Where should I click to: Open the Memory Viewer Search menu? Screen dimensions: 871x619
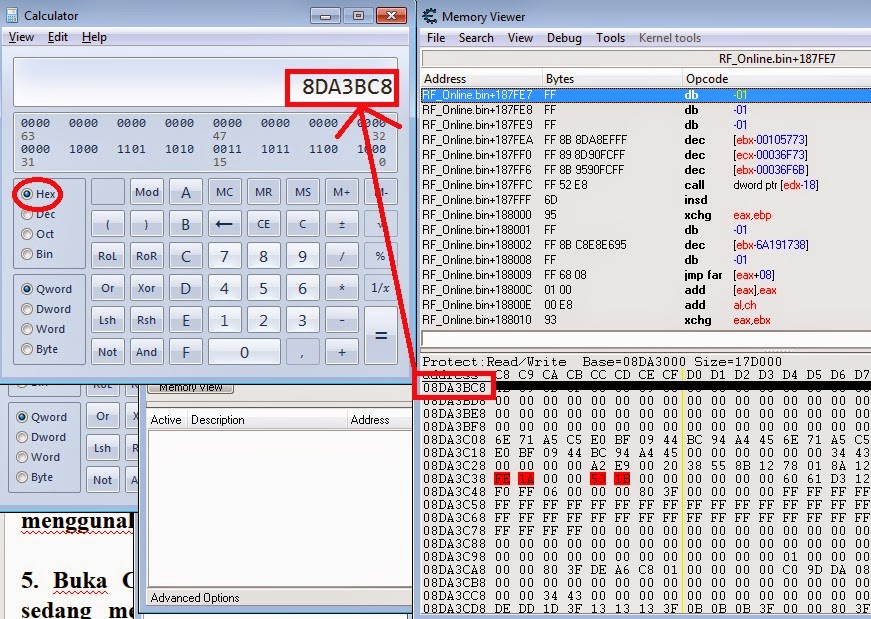(476, 38)
